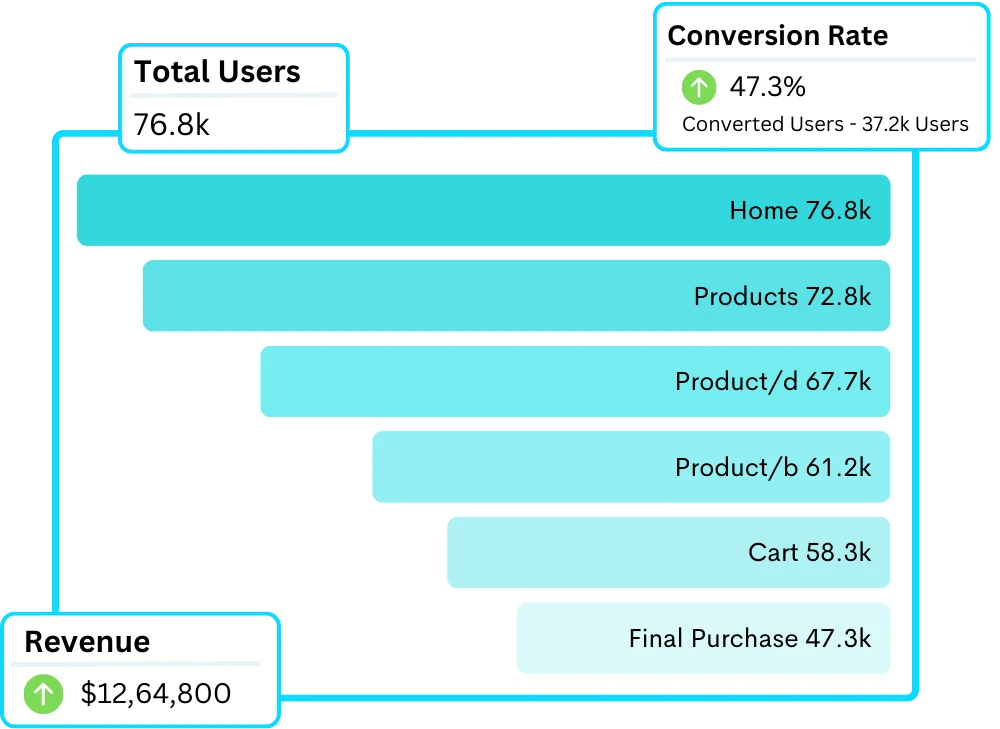Click the $12,64,800 revenue figure

(155, 693)
